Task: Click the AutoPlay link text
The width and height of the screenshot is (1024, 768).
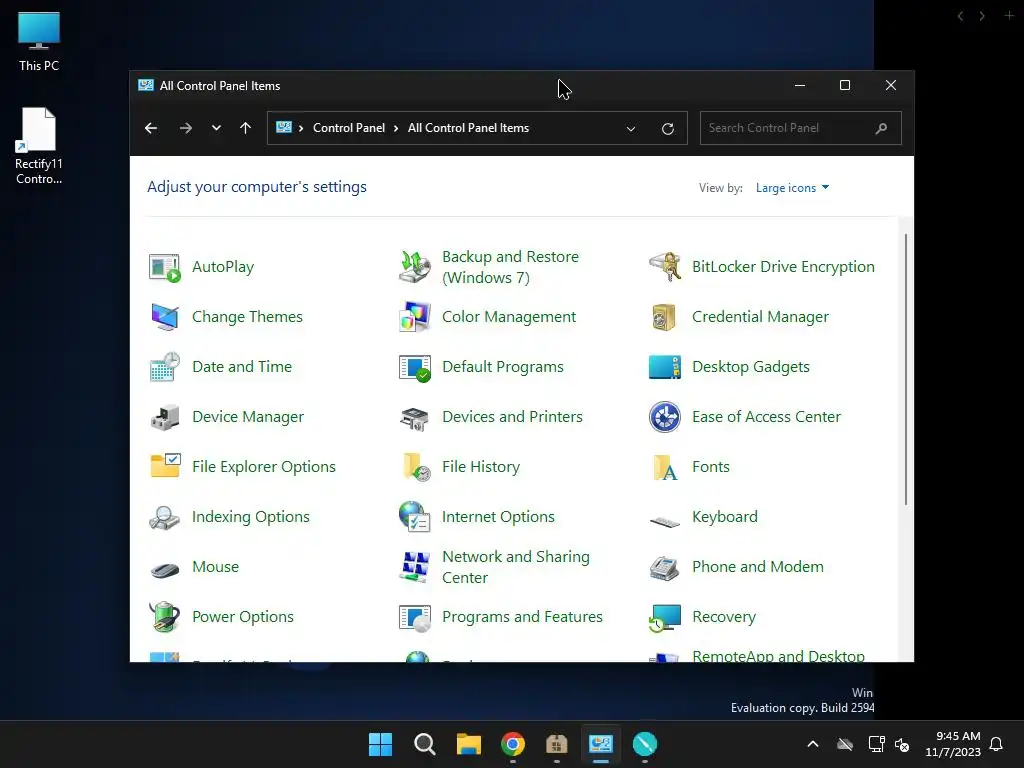Action: tap(223, 267)
